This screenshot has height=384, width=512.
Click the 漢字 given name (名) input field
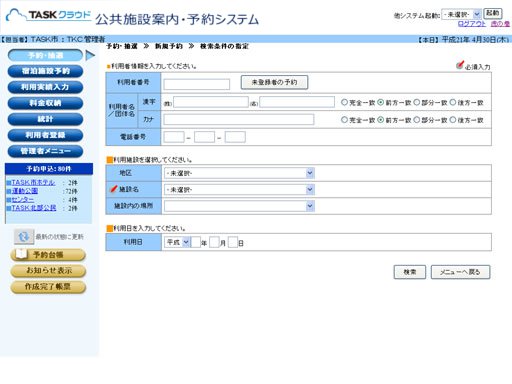coord(297,102)
